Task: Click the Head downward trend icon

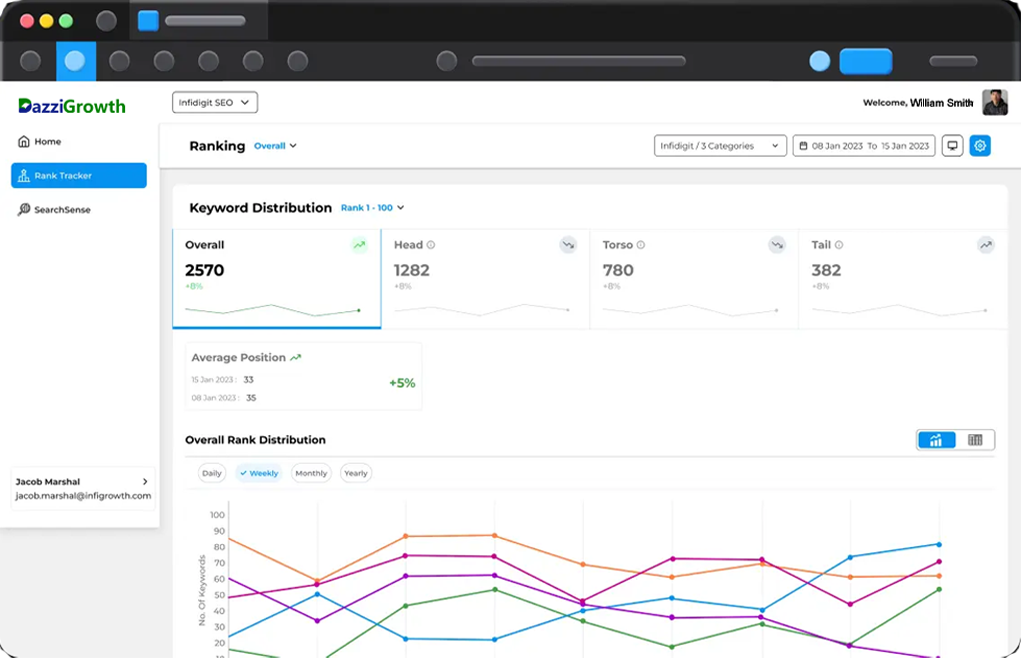Action: pos(568,245)
